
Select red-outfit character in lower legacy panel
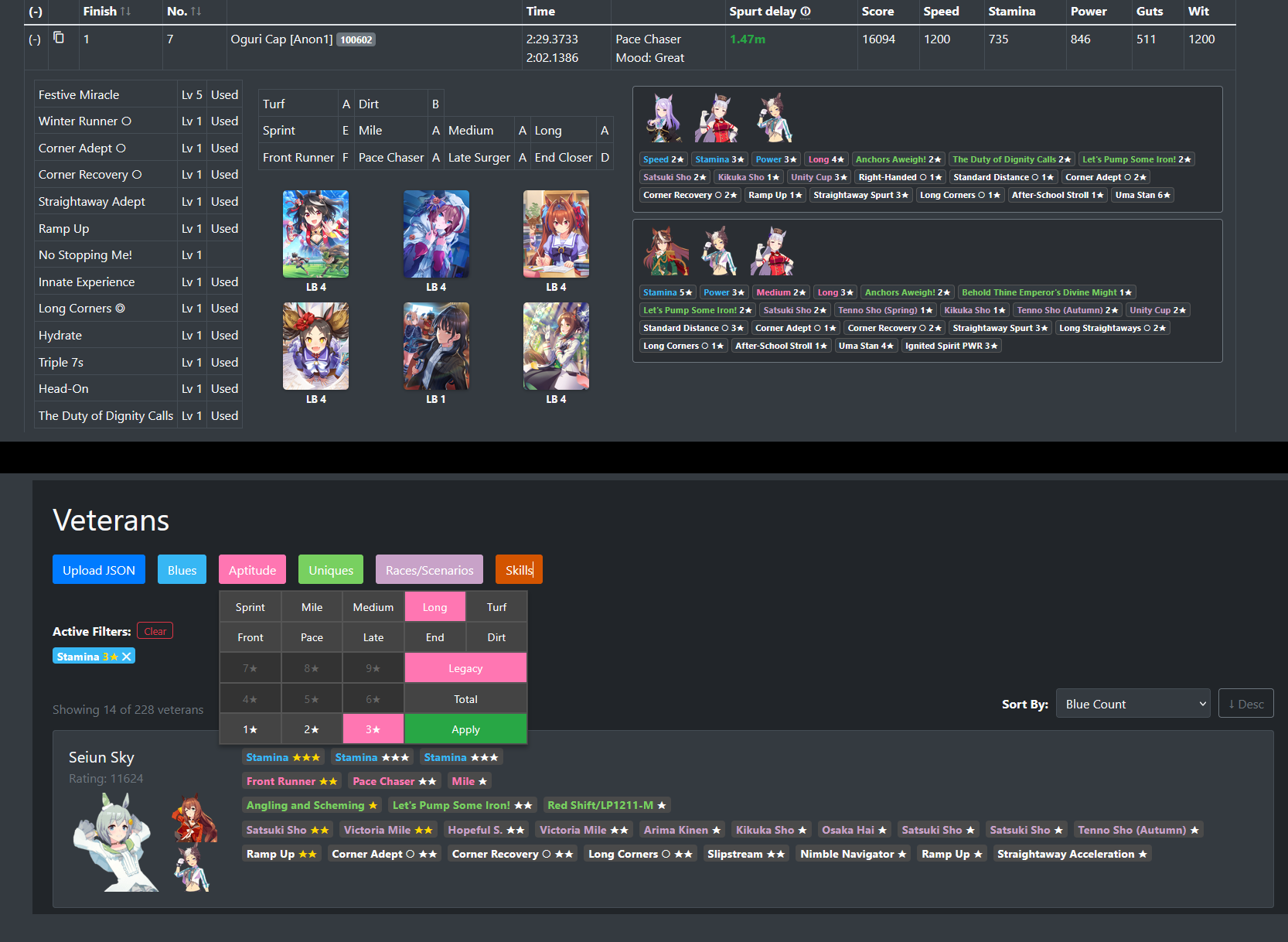(772, 251)
